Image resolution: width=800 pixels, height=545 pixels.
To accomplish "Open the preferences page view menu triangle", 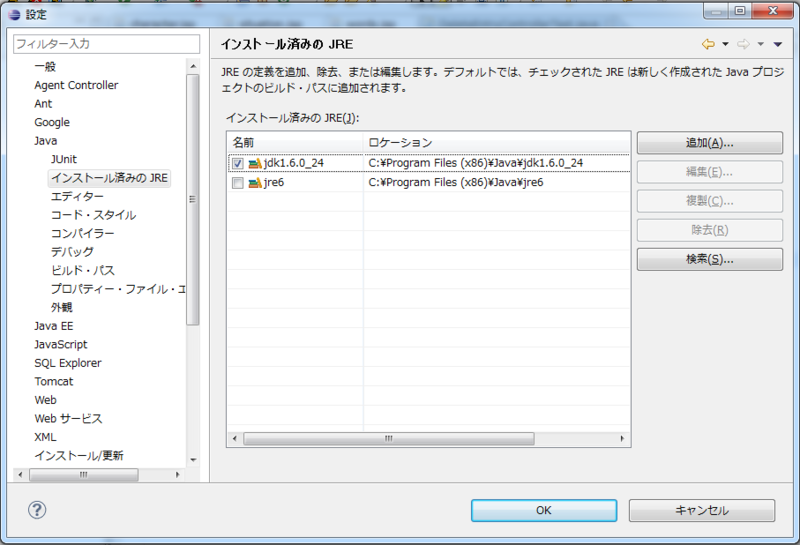I will coord(778,44).
